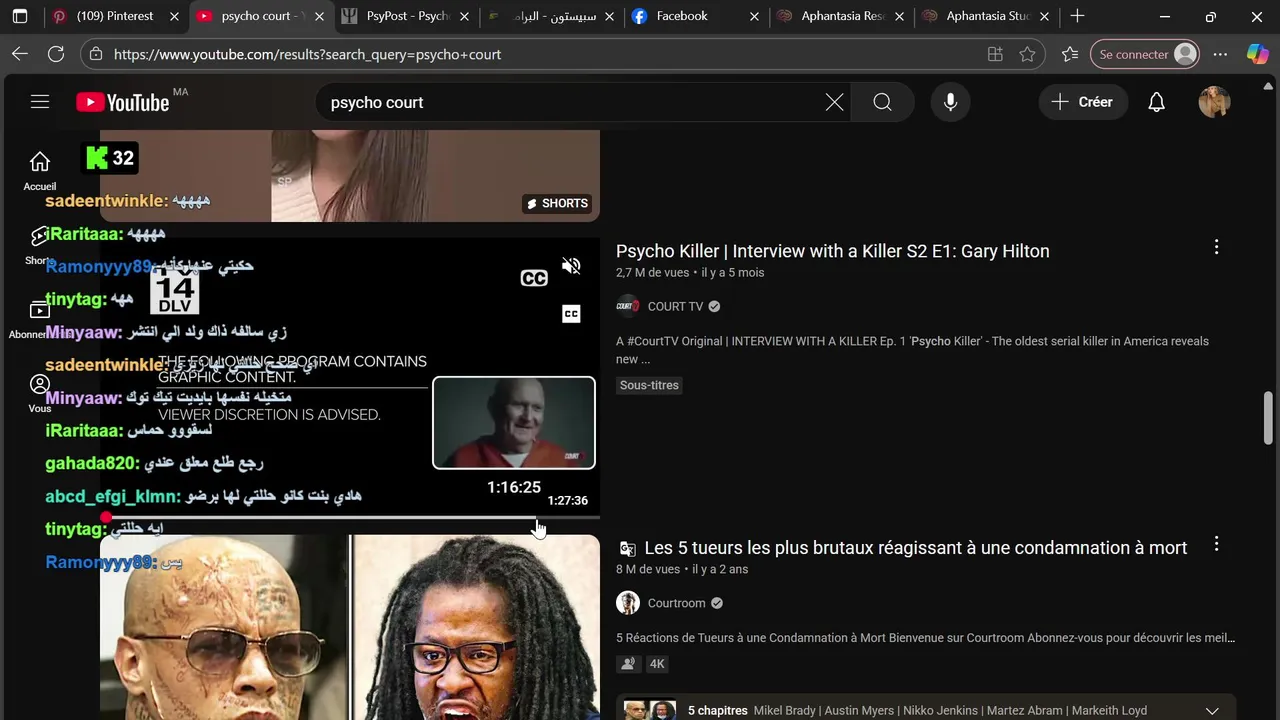The image size is (1280, 720).
Task: Click the Créer button
Action: coord(1083,102)
